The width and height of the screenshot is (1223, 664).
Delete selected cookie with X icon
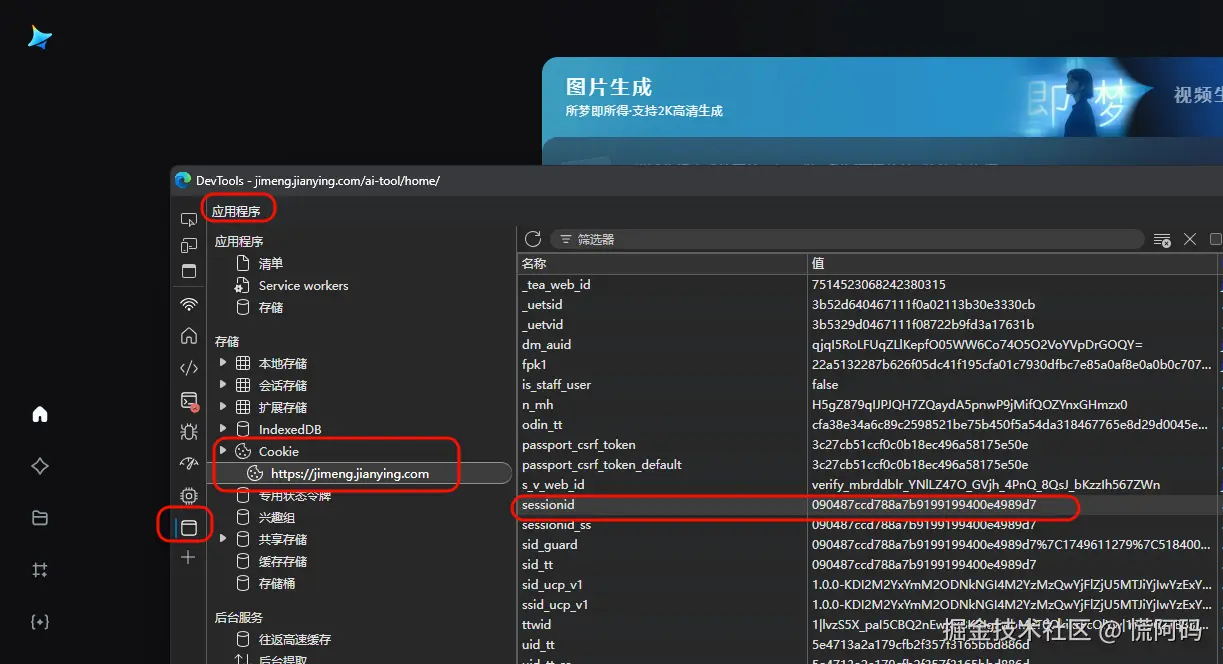[1190, 240]
